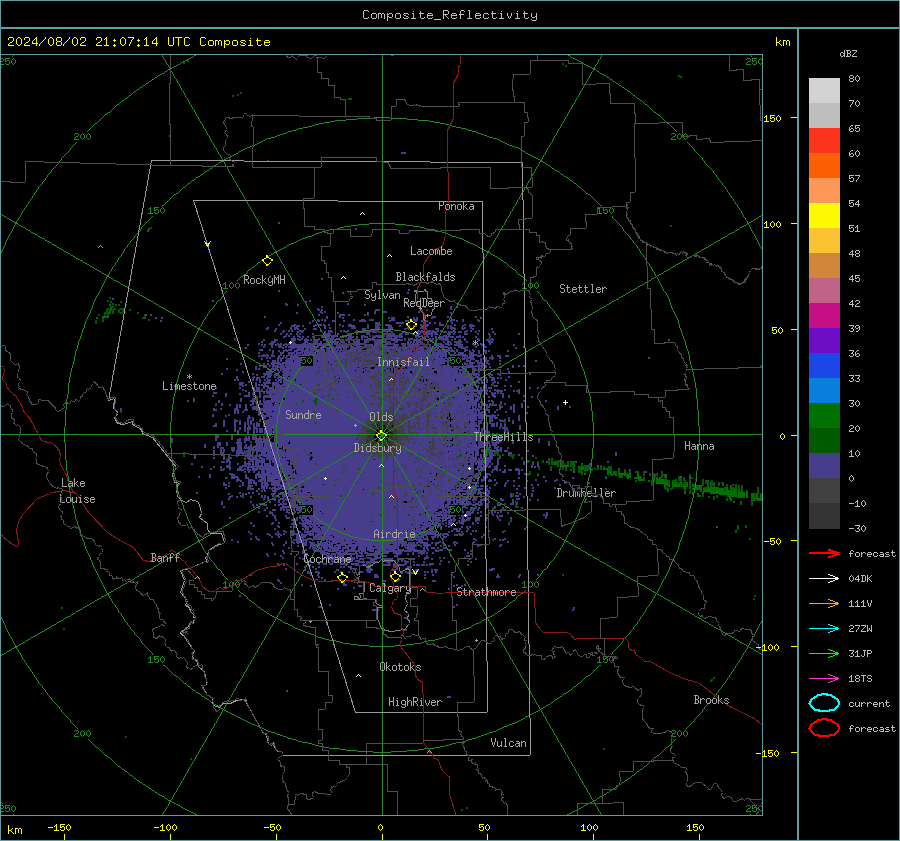Click the asterisk marker above the Limestone label
Viewport: 900px width, 841px height.
point(189,377)
